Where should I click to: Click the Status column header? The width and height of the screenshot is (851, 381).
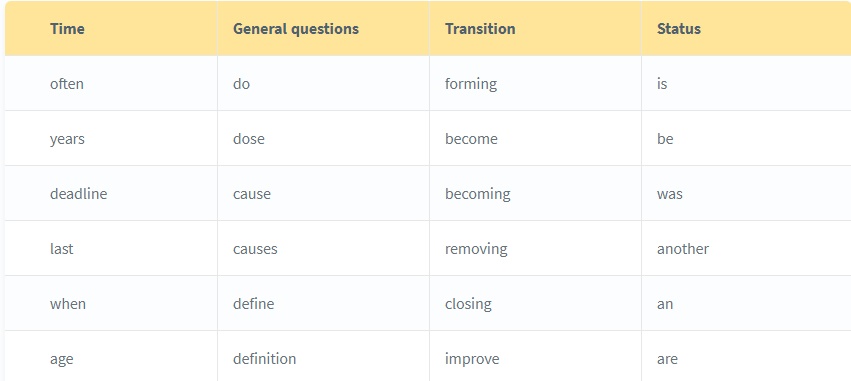tap(746, 28)
